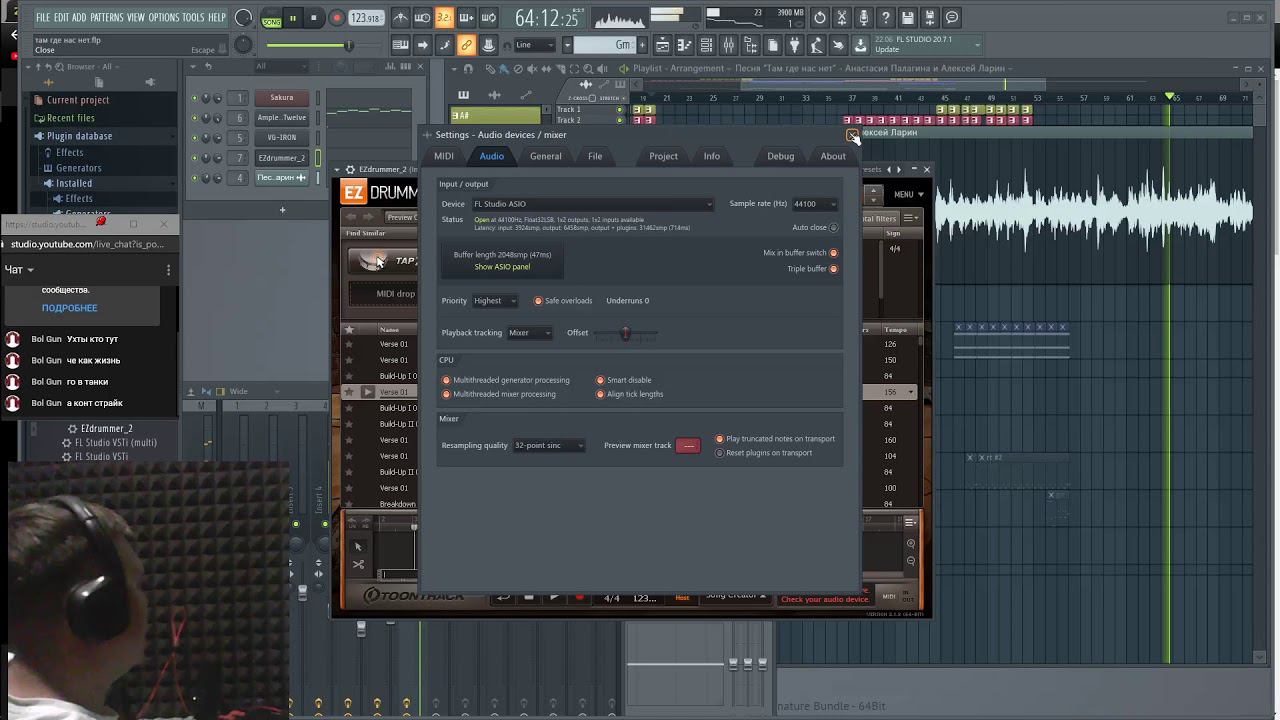Click the one-click audio recording microphone icon

tap(863, 18)
